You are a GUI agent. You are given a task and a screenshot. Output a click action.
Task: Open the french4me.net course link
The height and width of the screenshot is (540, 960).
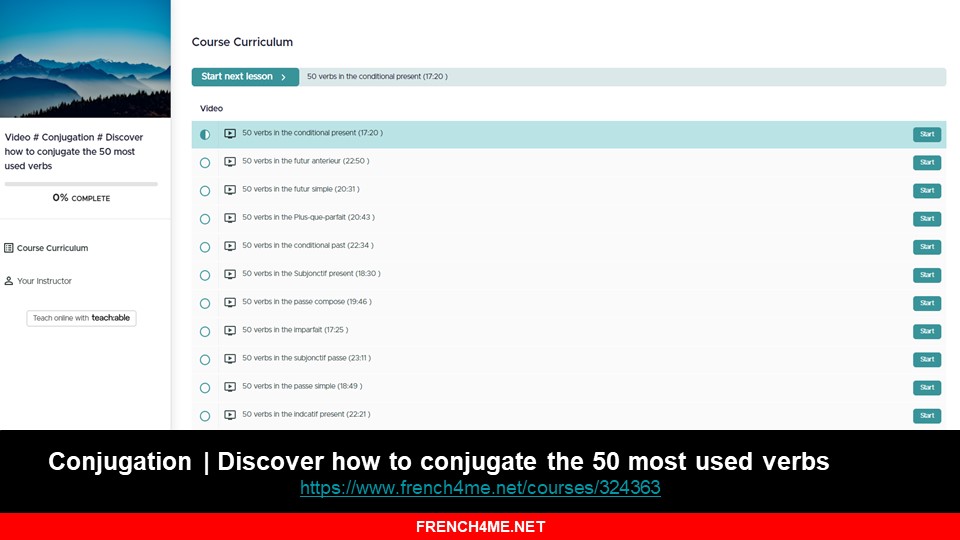point(480,488)
